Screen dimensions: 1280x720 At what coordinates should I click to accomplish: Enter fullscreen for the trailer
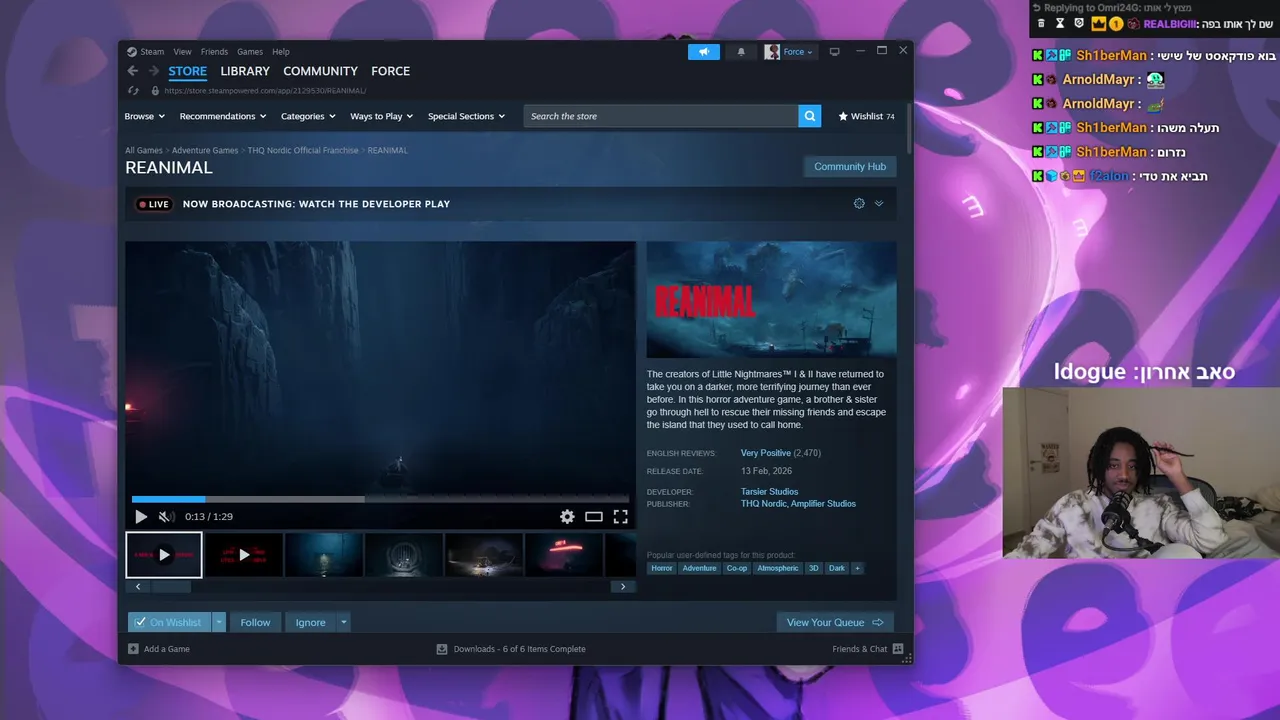tap(621, 517)
